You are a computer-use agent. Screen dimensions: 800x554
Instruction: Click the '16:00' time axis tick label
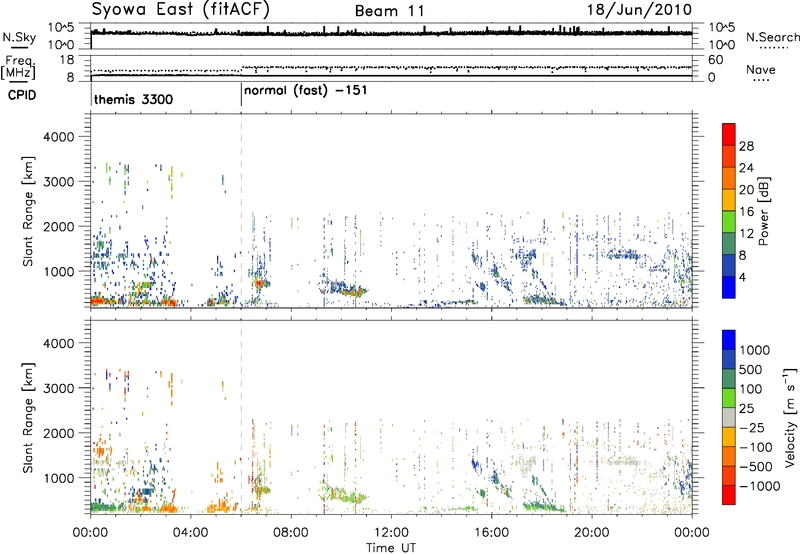pyautogui.click(x=491, y=533)
